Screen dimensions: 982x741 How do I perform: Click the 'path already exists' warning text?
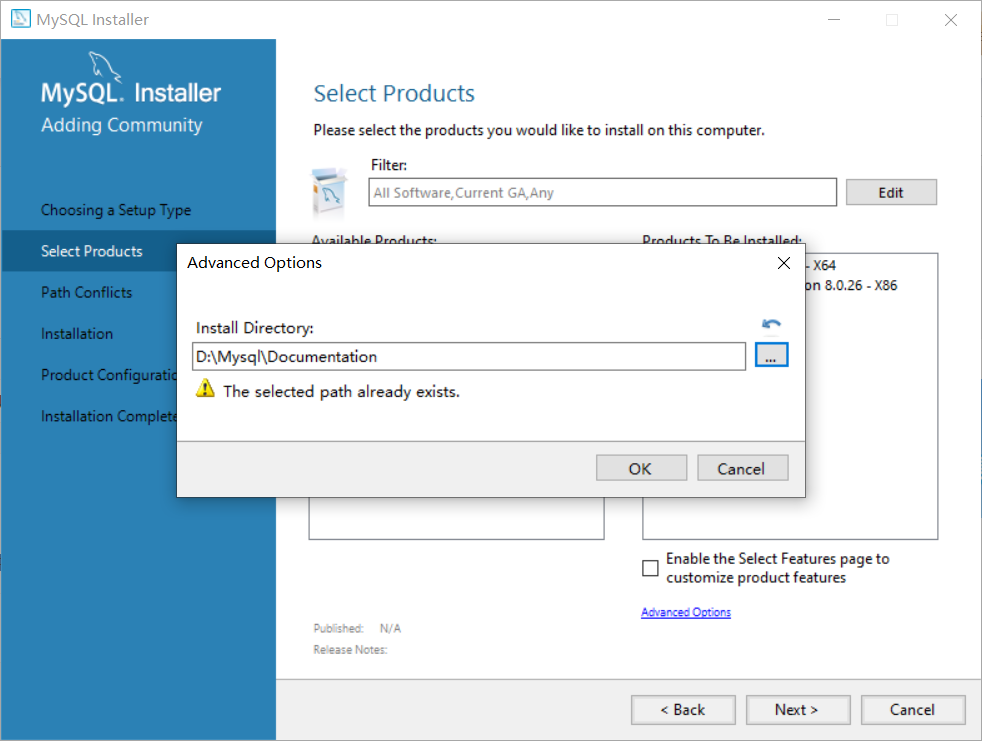pos(341,391)
